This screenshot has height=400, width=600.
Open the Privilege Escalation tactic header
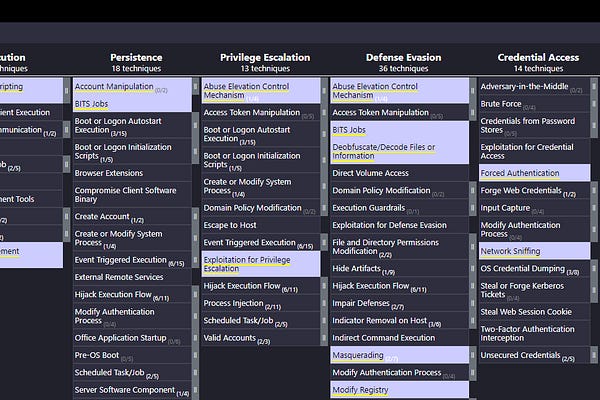(265, 57)
